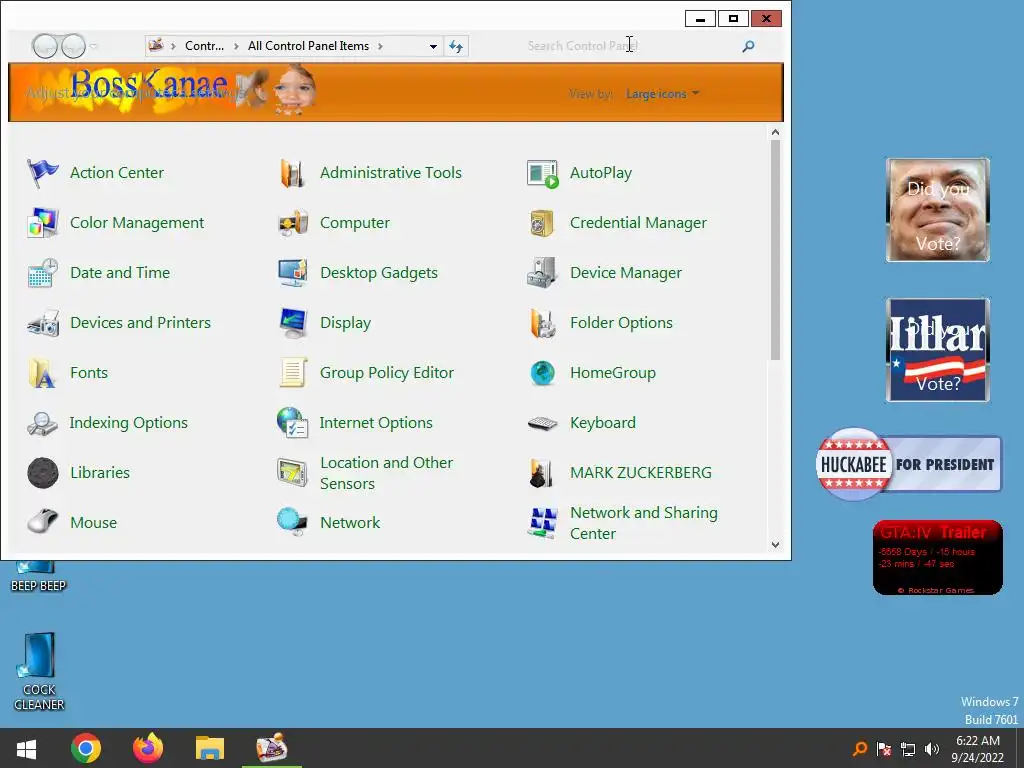Click the Huckabee For President gadget
The width and height of the screenshot is (1024, 768).
click(908, 464)
